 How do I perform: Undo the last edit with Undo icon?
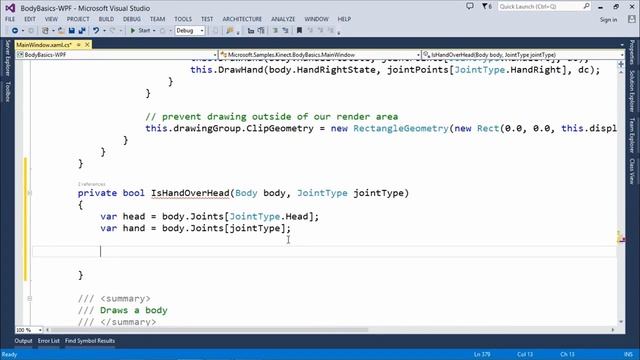tap(96, 31)
